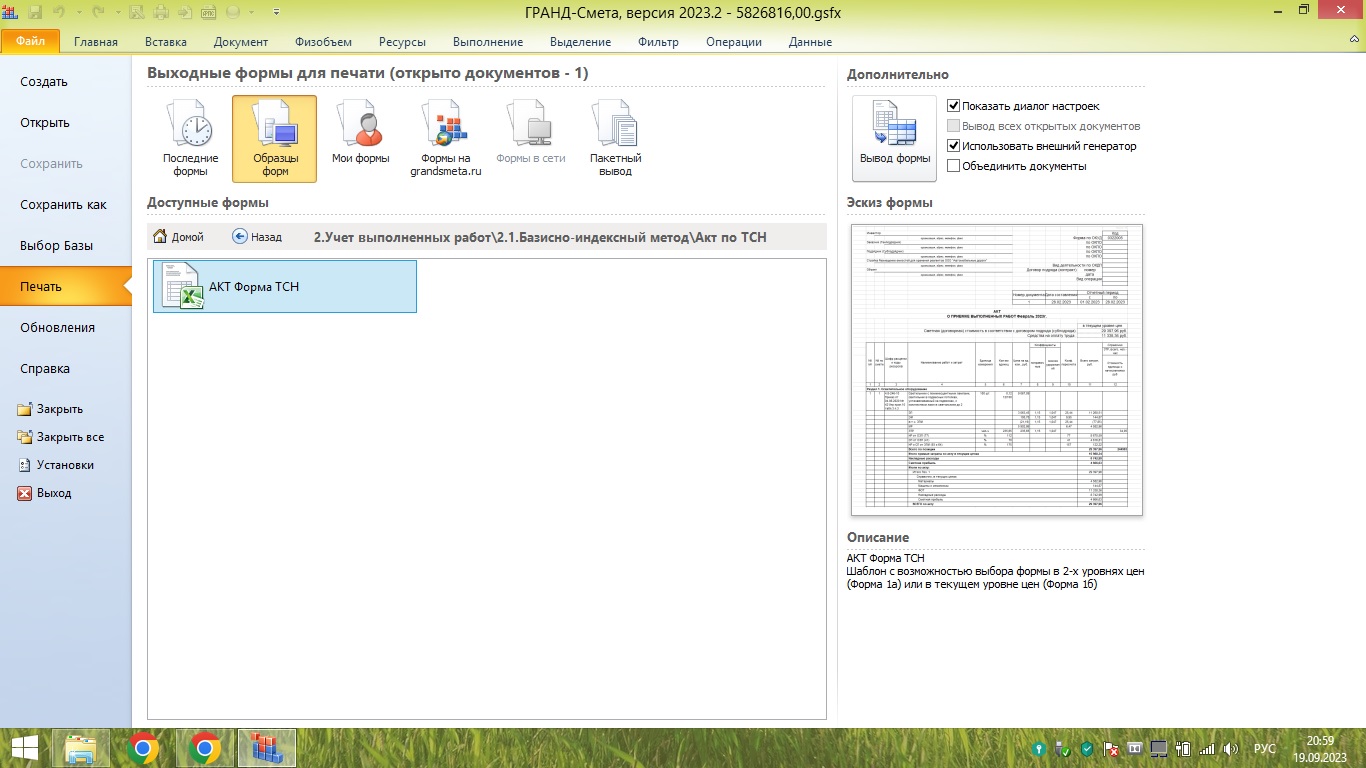Enable Объединить документы checkbox
Screen dimensions: 1366x768
tap(953, 166)
